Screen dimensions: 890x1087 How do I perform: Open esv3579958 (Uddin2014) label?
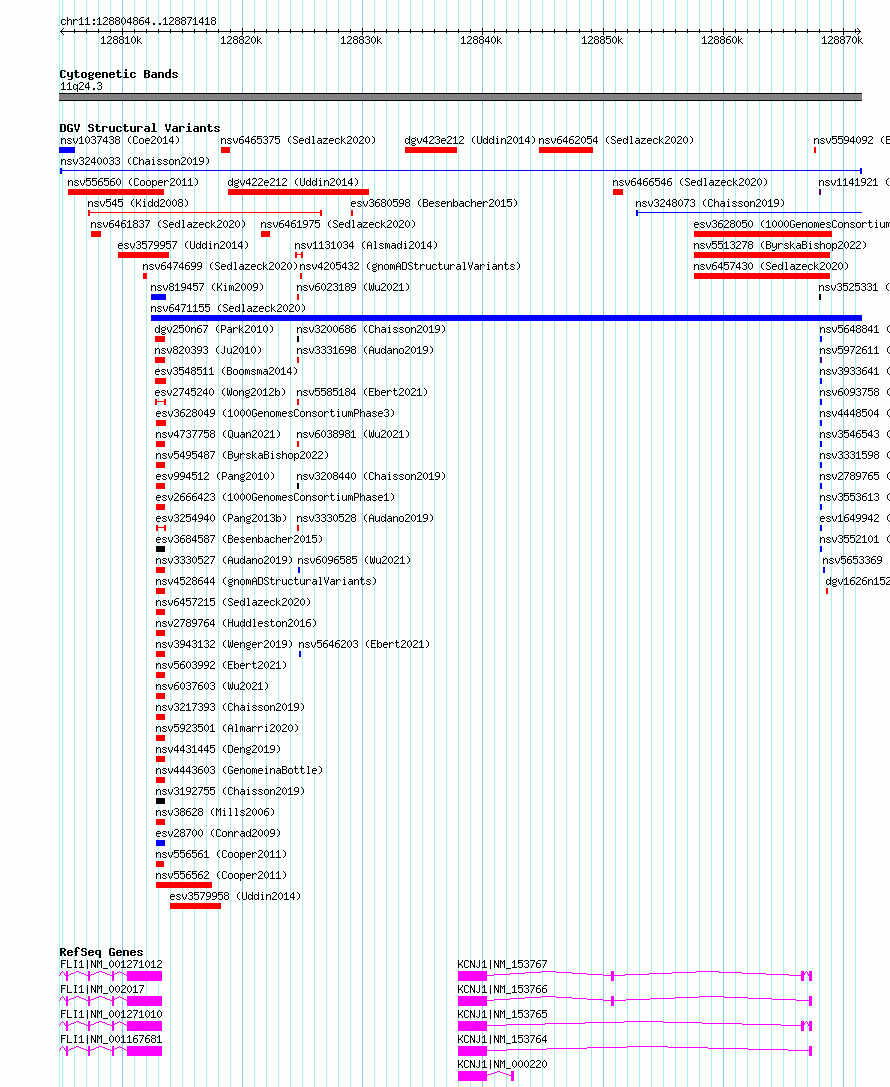pyautogui.click(x=235, y=896)
